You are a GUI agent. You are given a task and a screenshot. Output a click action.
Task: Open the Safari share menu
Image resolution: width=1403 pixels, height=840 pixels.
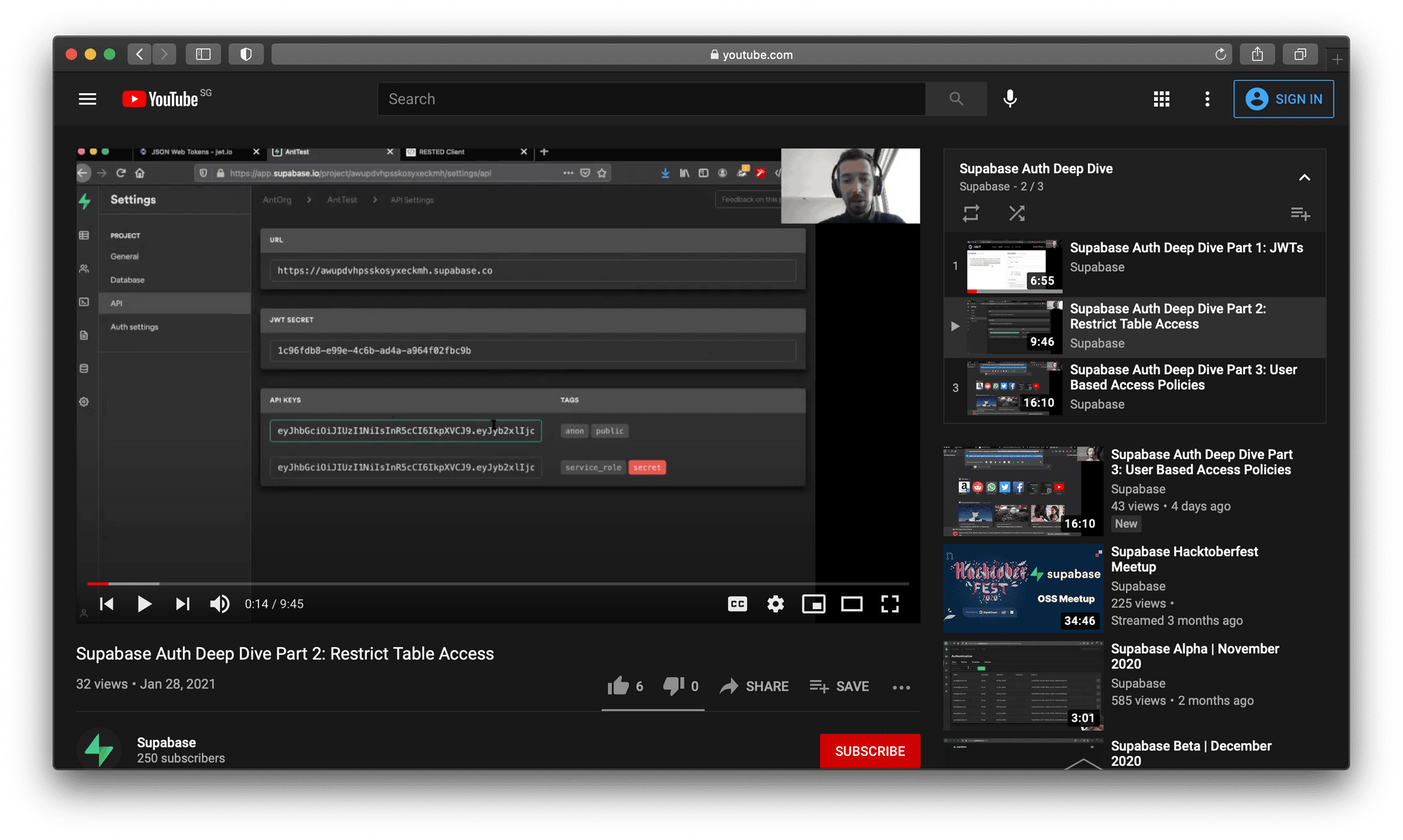coord(1257,54)
